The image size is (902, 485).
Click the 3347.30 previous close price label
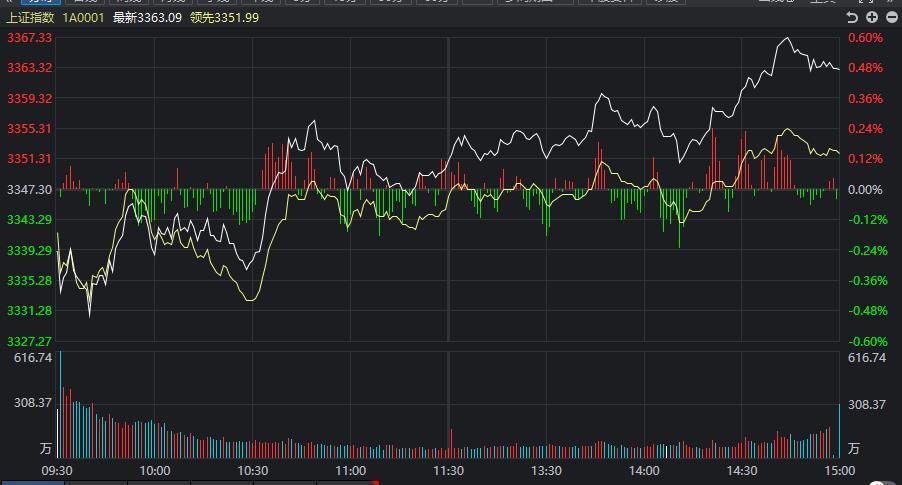(x=29, y=189)
